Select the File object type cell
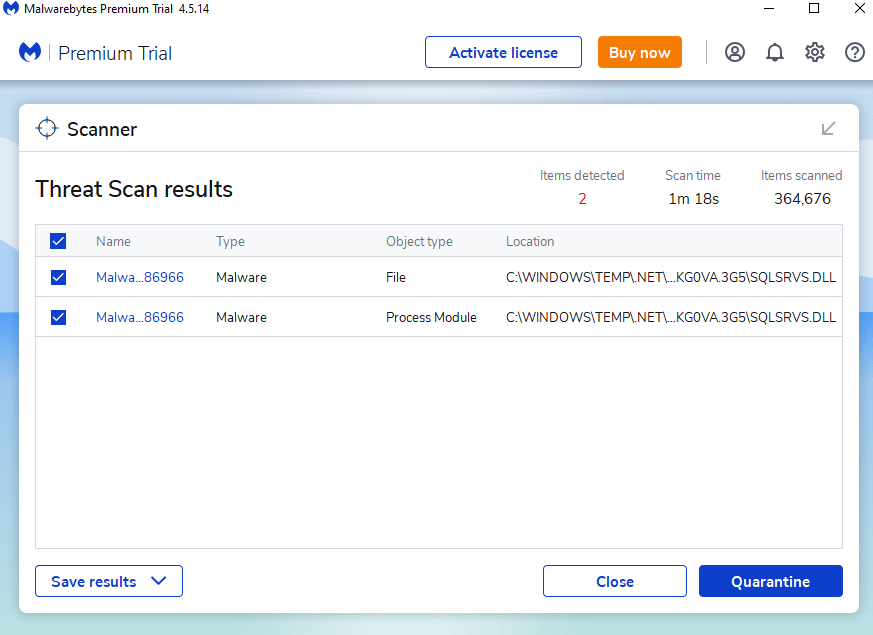873x635 pixels. coord(396,277)
